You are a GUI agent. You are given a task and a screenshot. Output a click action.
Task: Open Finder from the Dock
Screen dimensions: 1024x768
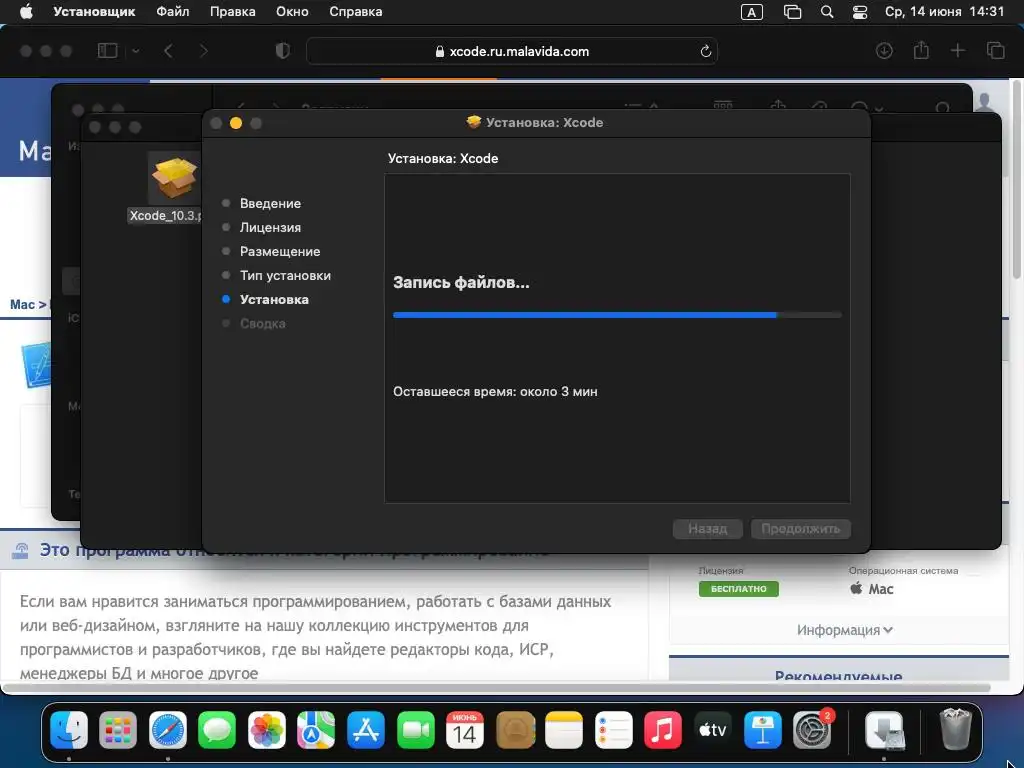coord(69,729)
